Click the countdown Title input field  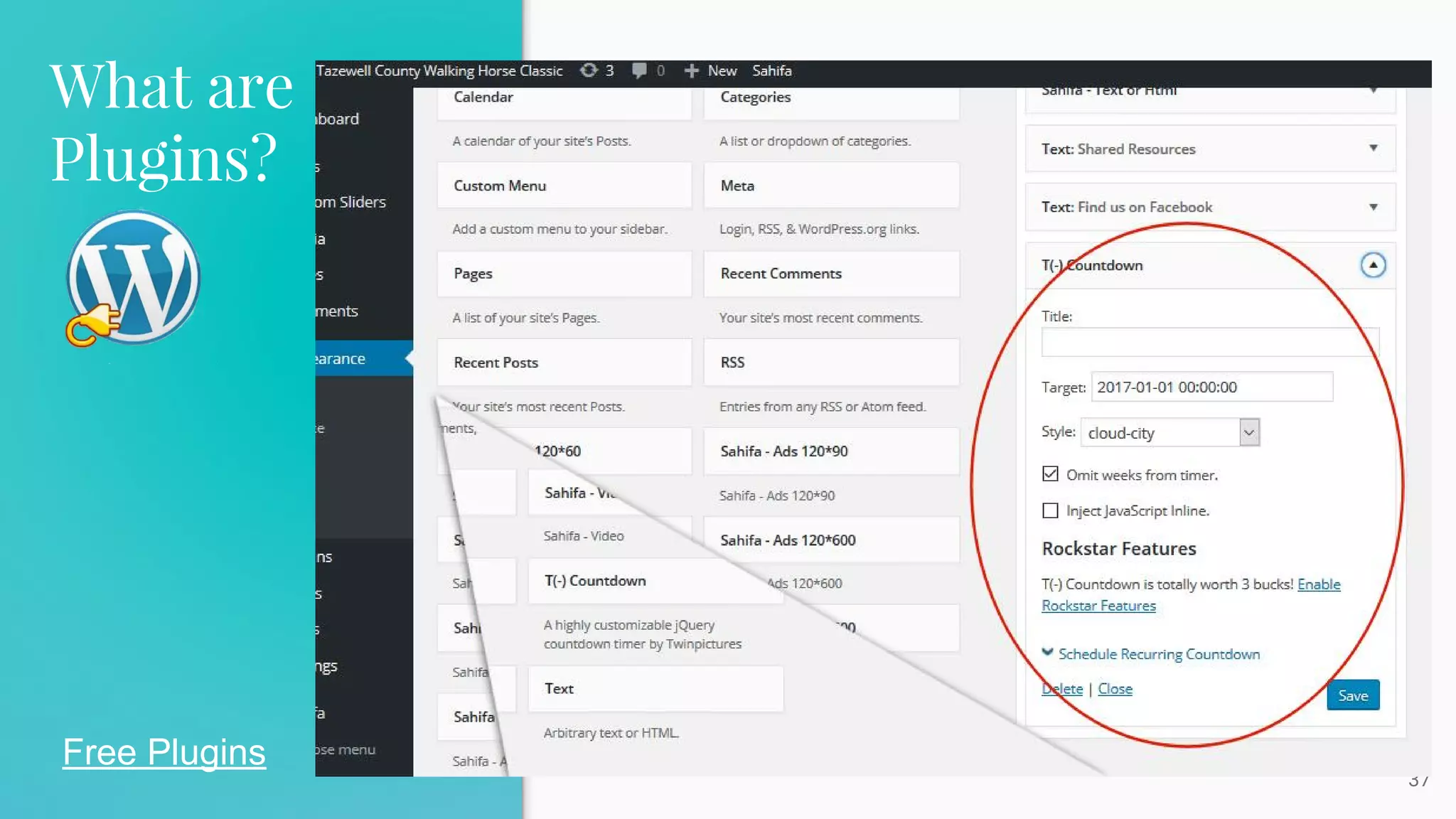(1209, 343)
